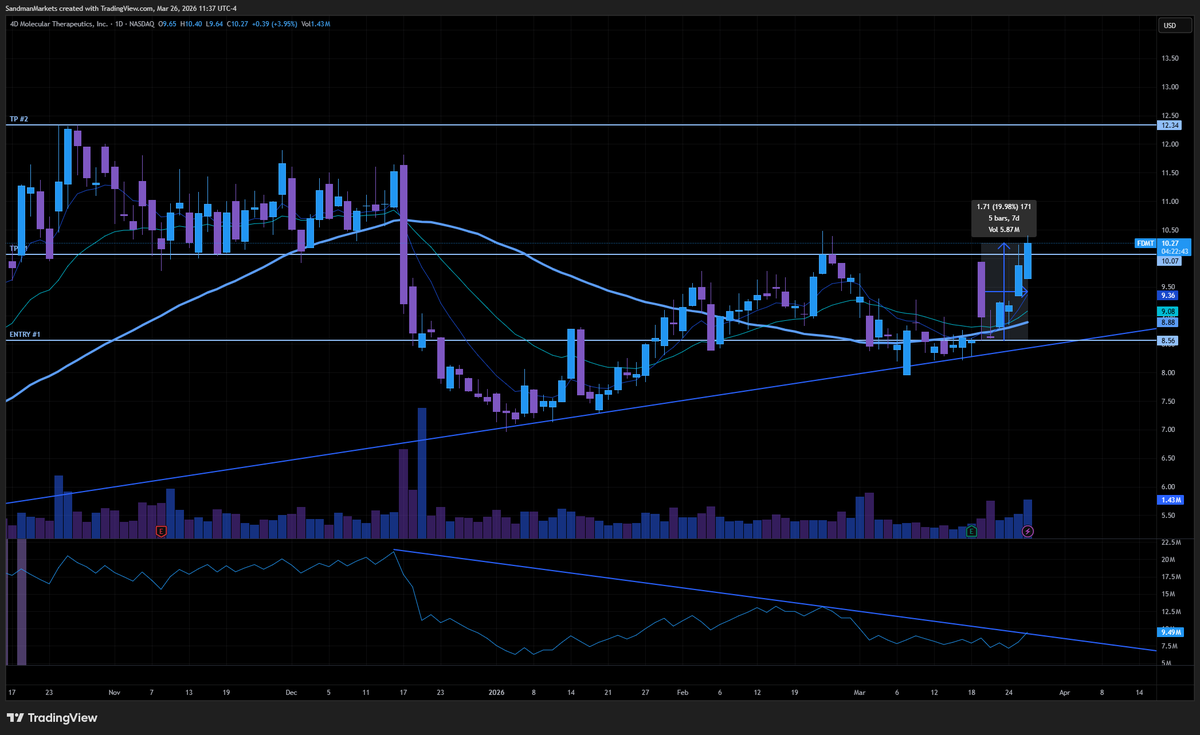Click the 2026 label on the date axis

point(495,691)
